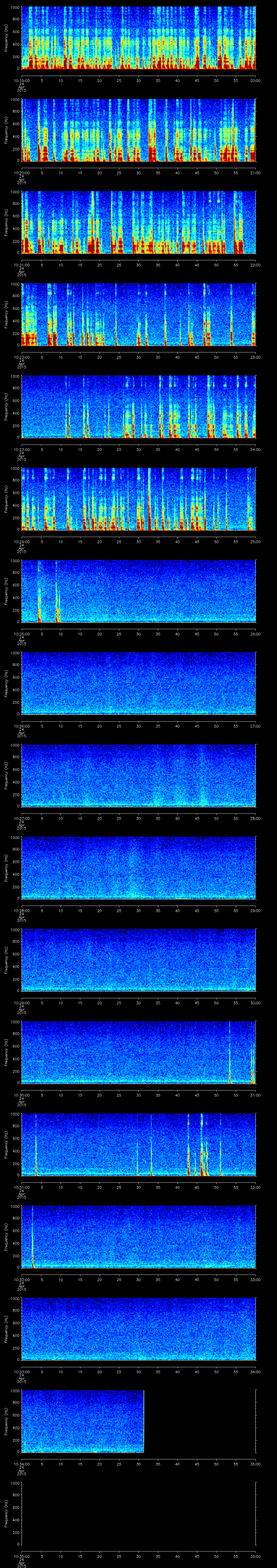This screenshot has width=277, height=1568.
Task: Click the "10:35:00" start time label
Action: point(22,1556)
